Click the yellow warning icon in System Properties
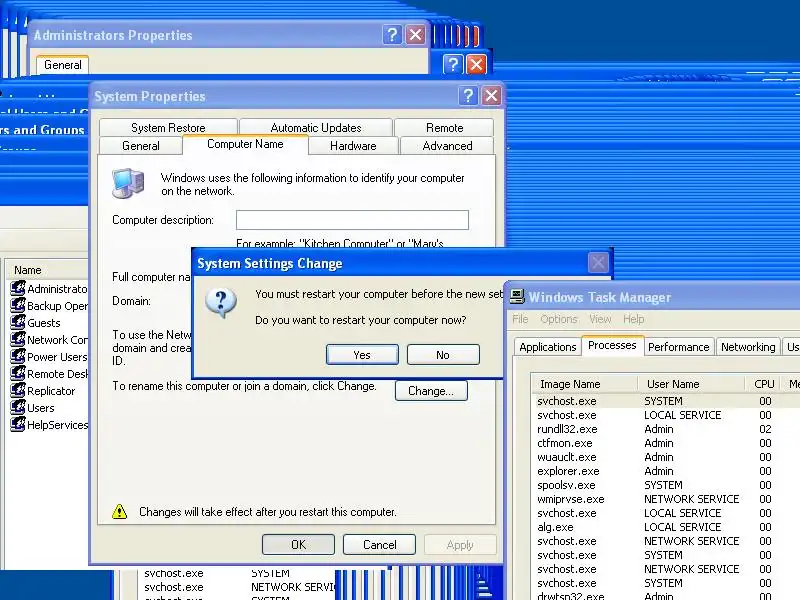The width and height of the screenshot is (800, 600). (119, 511)
